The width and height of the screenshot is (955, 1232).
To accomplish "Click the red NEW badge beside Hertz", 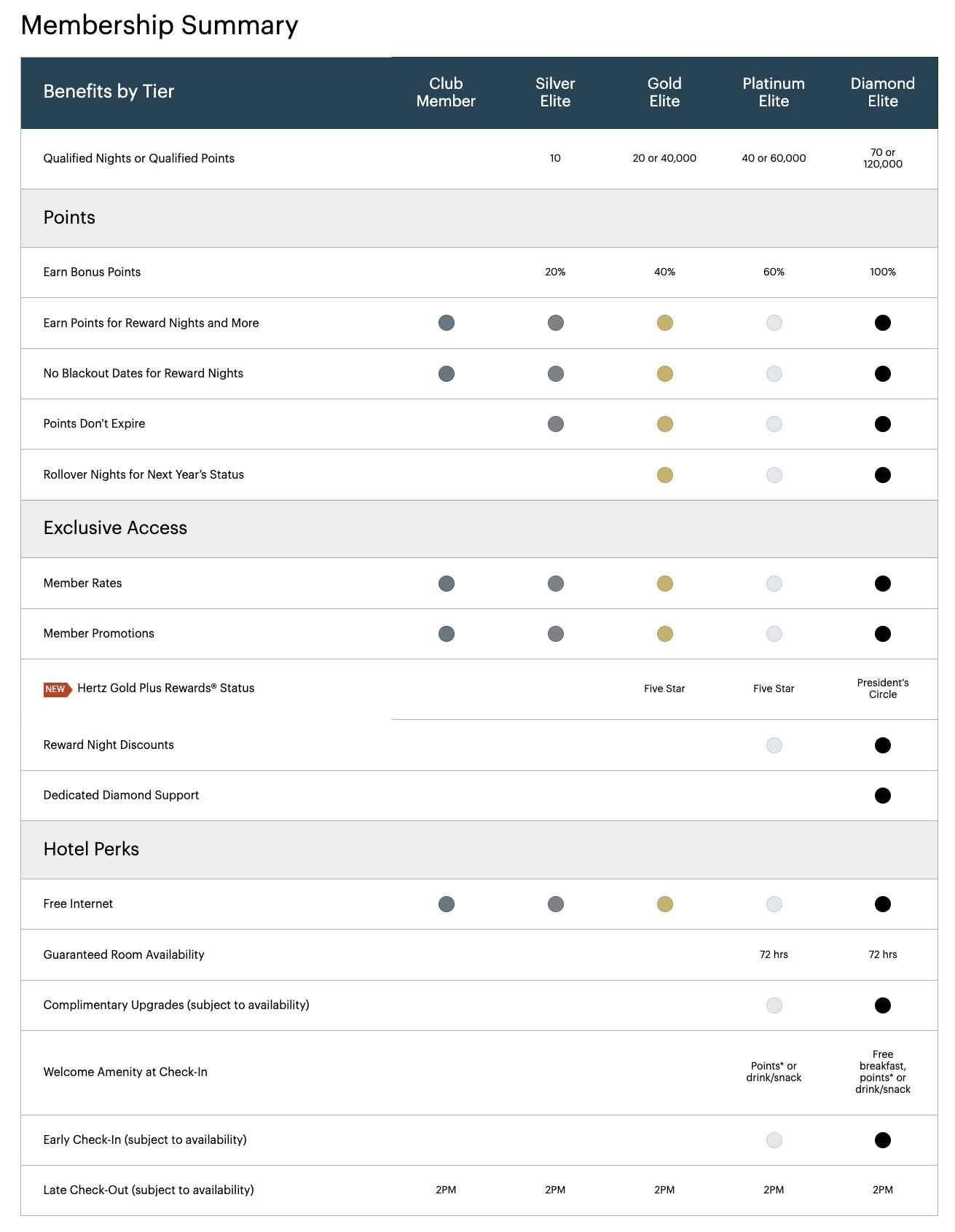I will coord(57,689).
